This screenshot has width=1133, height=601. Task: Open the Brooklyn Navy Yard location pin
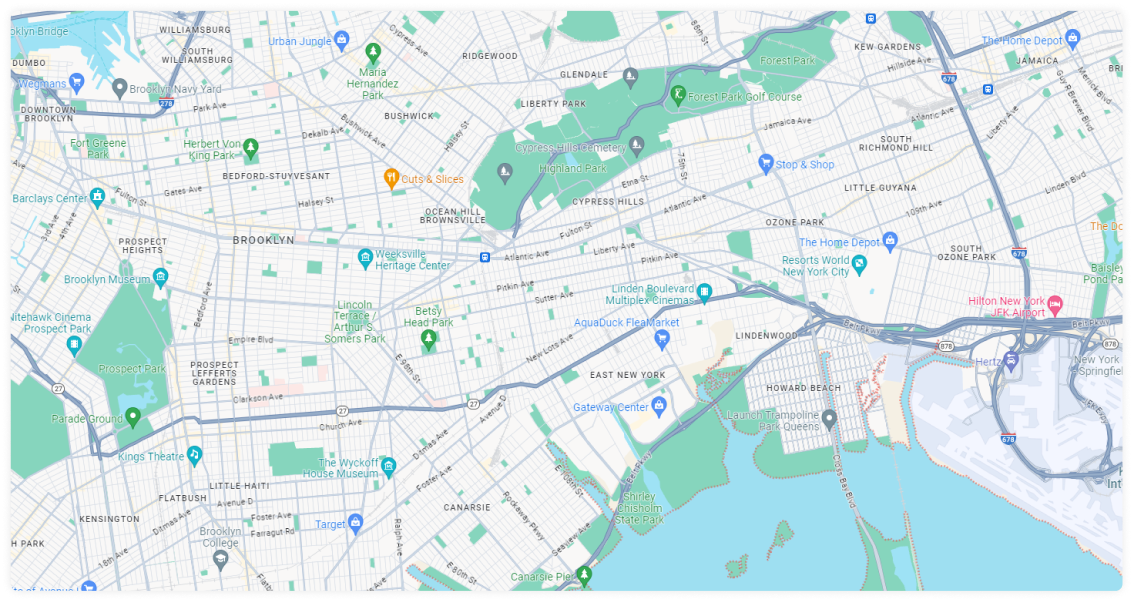120,89
